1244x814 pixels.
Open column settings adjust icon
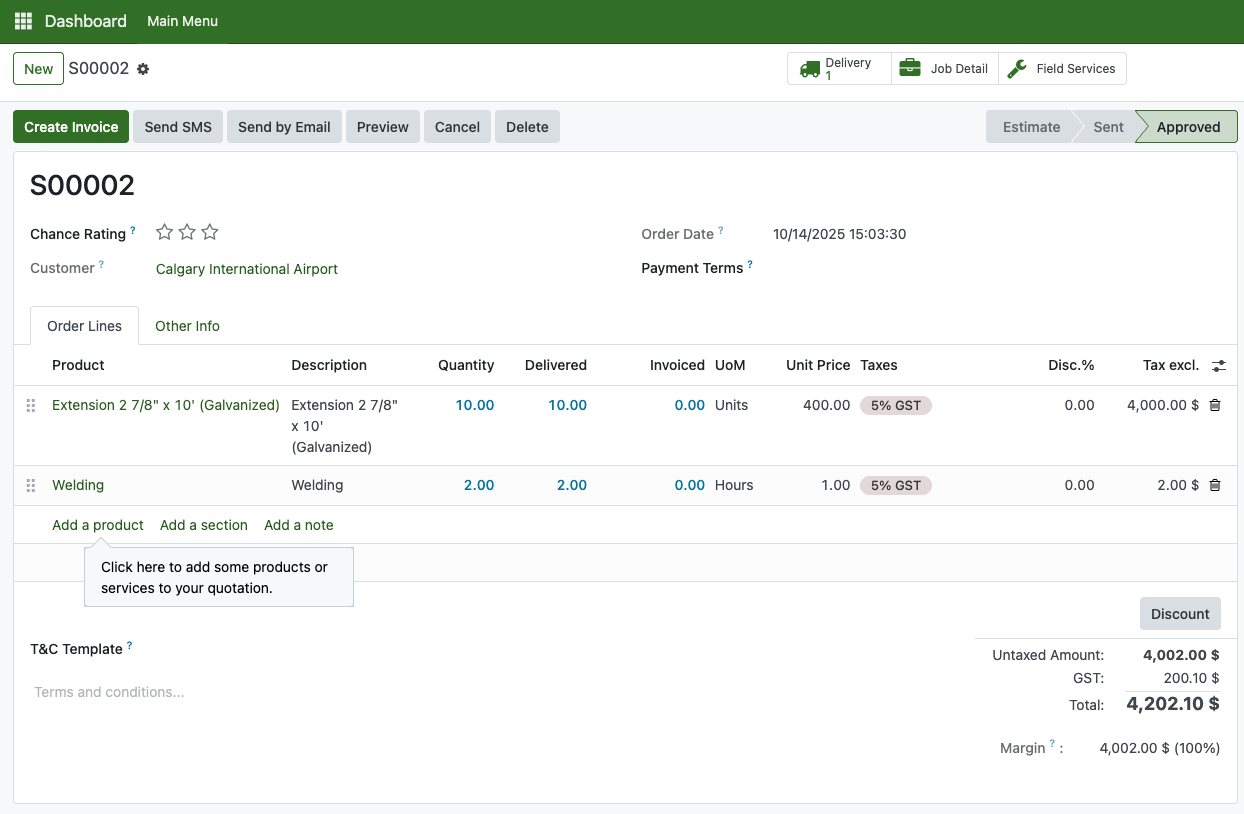[1218, 366]
